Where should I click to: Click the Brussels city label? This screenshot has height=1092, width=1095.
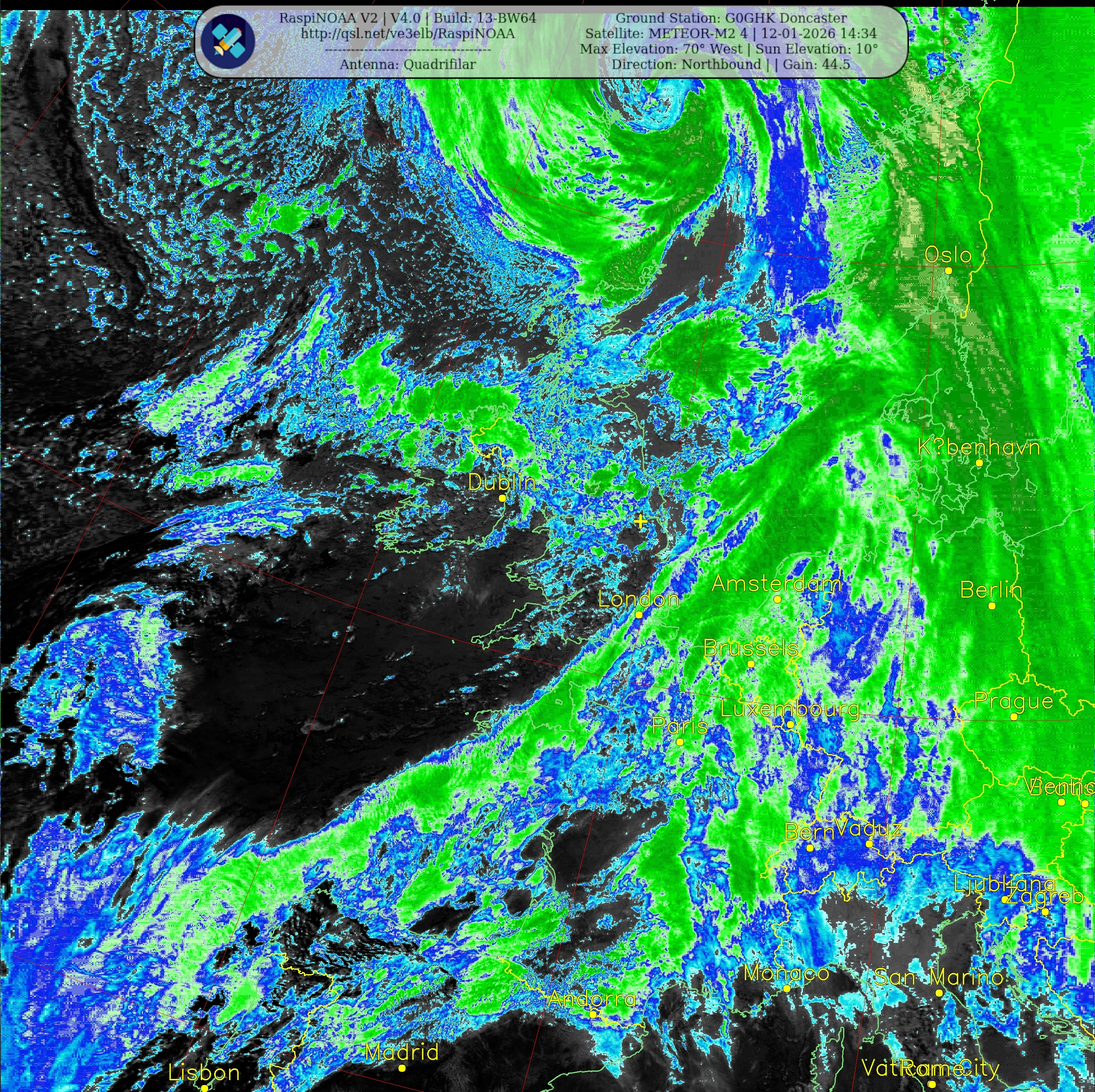tap(751, 648)
